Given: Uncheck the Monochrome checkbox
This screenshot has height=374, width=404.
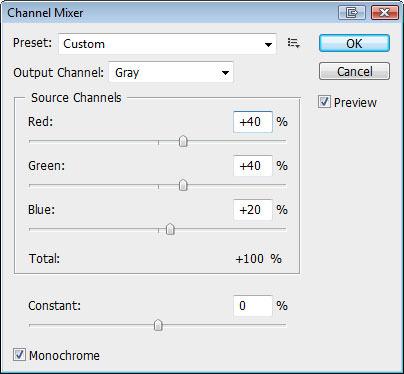Looking at the screenshot, I should coord(19,355).
